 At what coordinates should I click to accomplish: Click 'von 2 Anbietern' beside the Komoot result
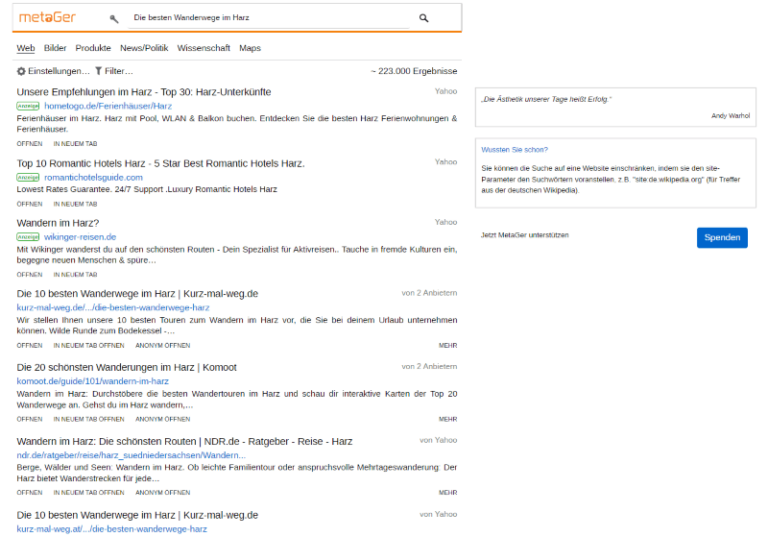tap(429, 366)
